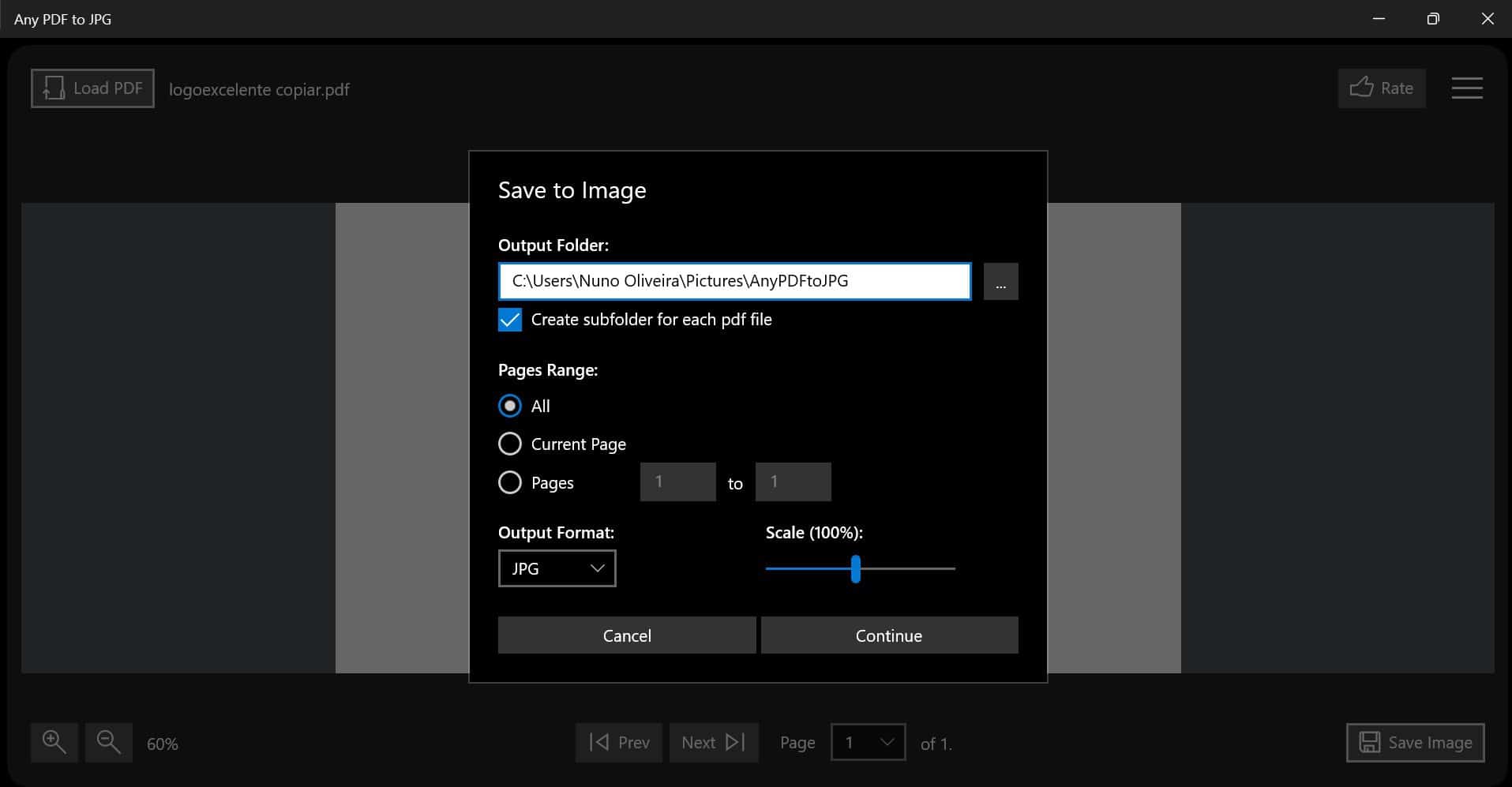Click the Rate thumbs-up button
Screen dimensions: 1512x787
tap(1381, 88)
